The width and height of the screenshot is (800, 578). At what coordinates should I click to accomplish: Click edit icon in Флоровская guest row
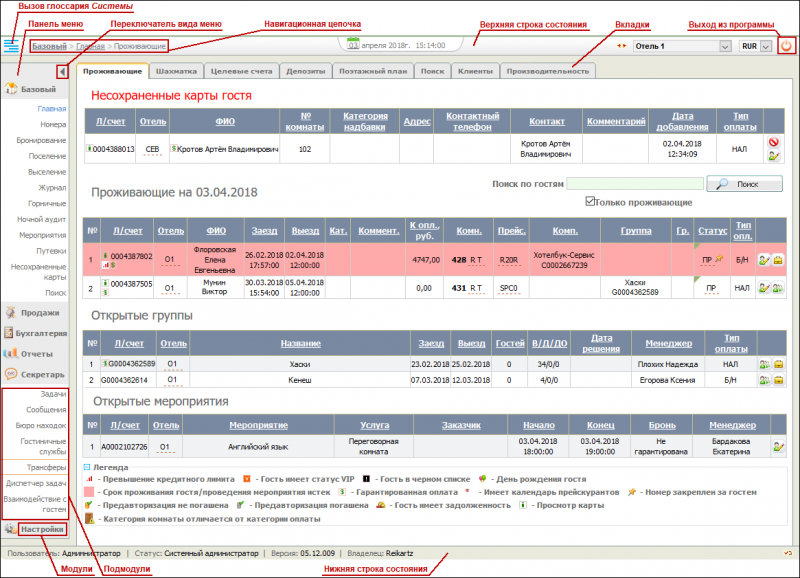(x=764, y=259)
